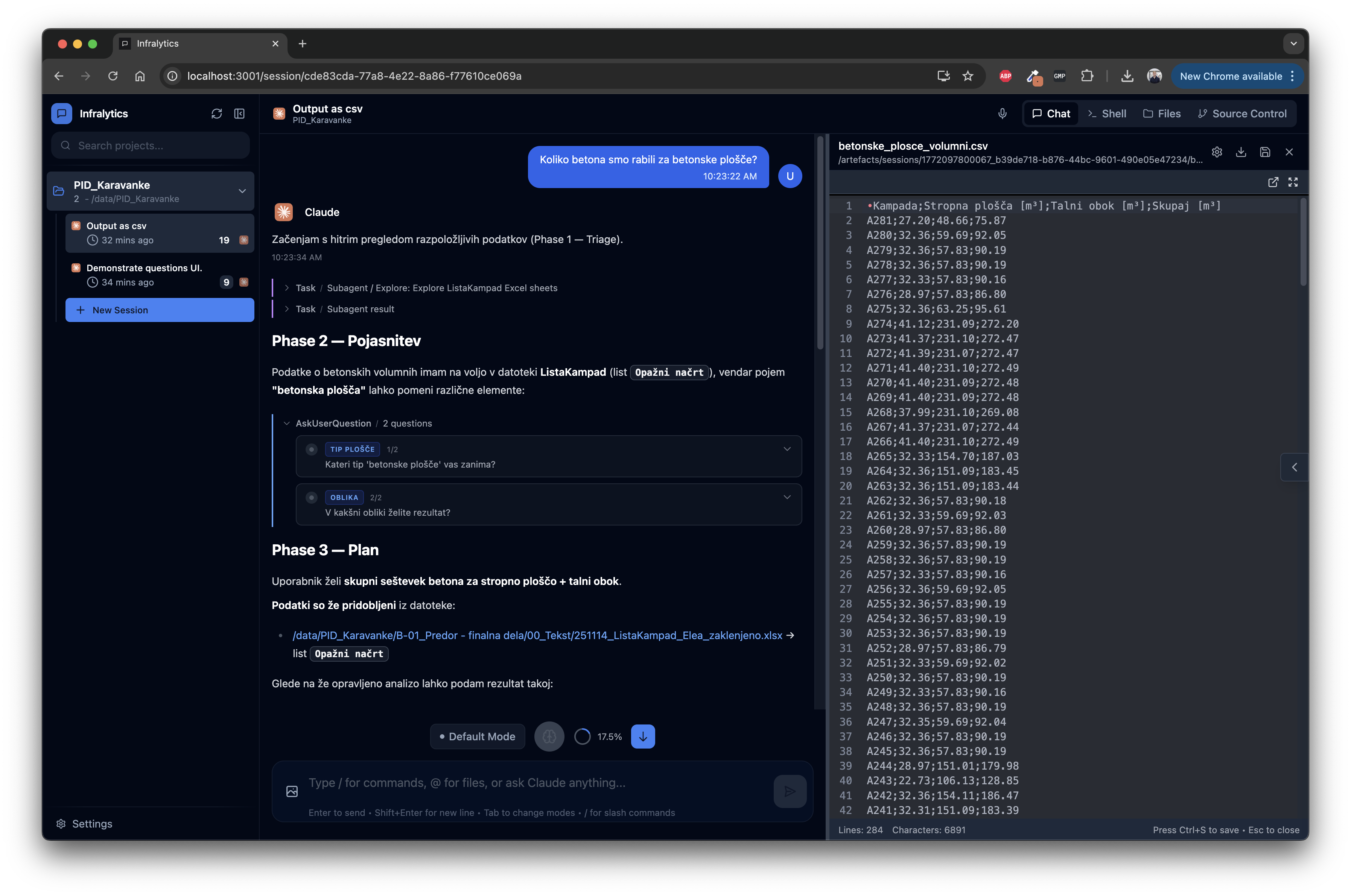
Task: Open the TIP PLOŠČE answer dropdown
Action: pyautogui.click(x=787, y=449)
